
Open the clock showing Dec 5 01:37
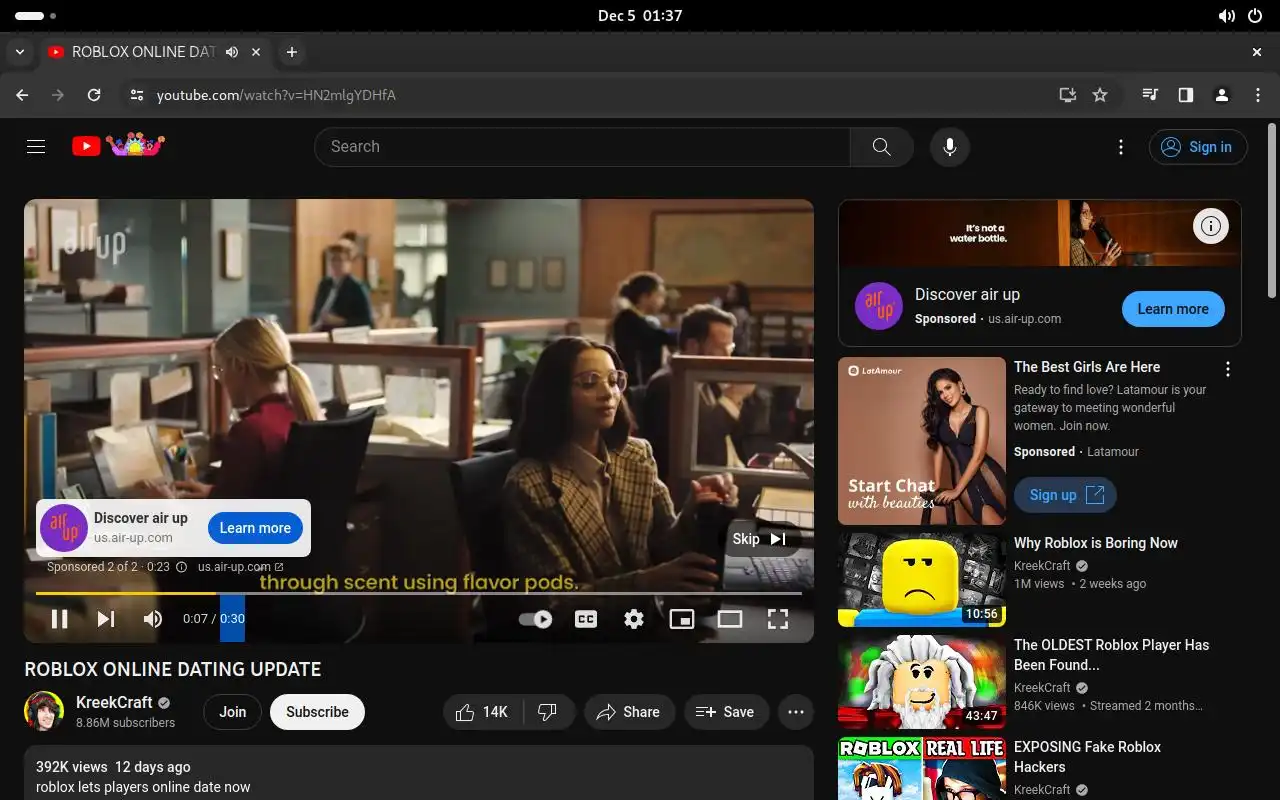640,16
